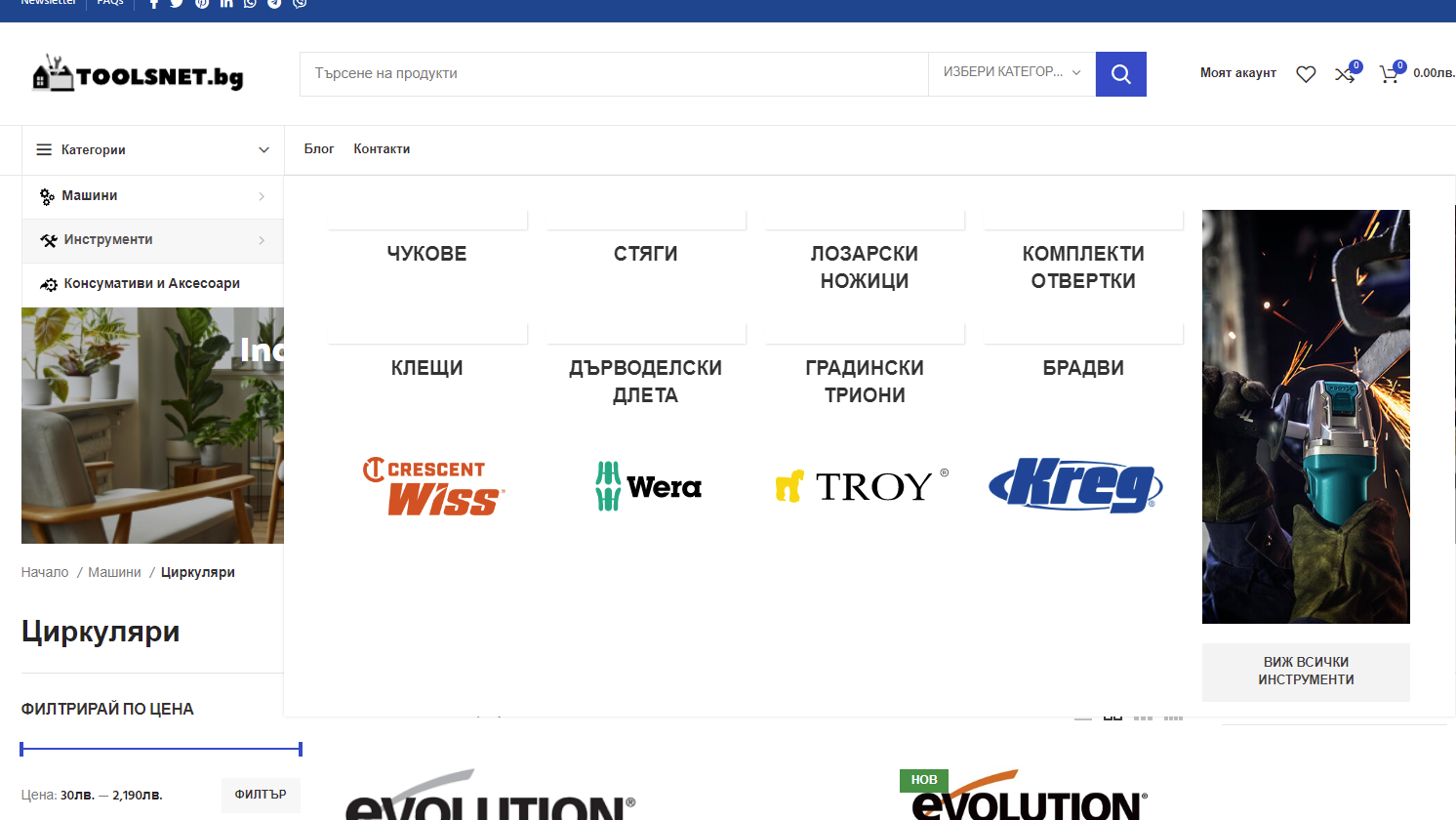
Task: Click the Pinterest icon in top bar
Action: [202, 3]
